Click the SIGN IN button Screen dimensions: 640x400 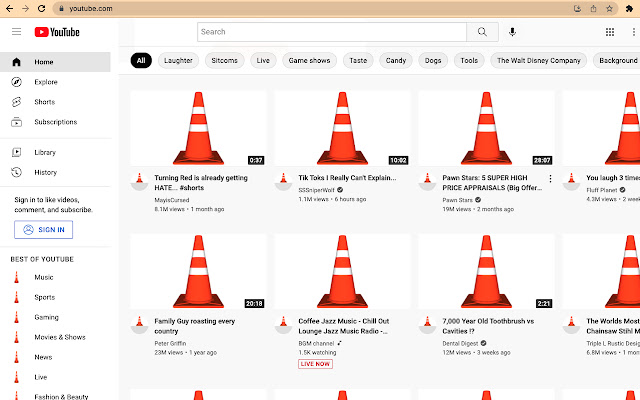pos(44,230)
